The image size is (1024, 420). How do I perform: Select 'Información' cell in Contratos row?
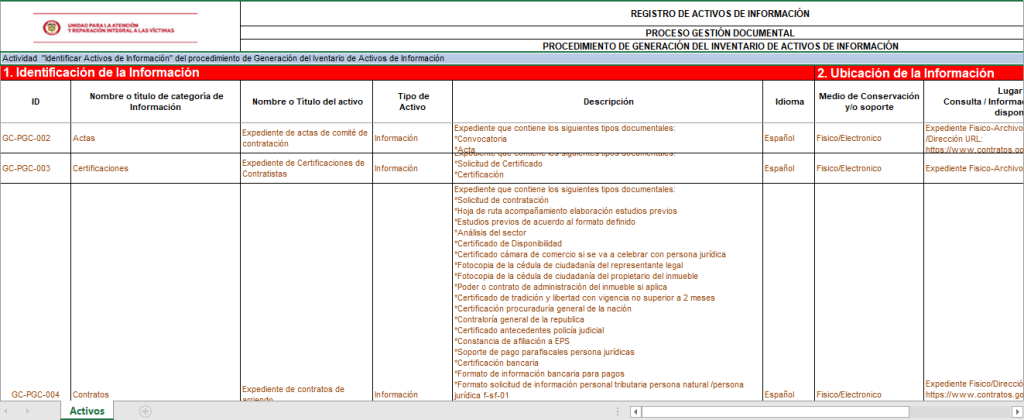coord(413,292)
